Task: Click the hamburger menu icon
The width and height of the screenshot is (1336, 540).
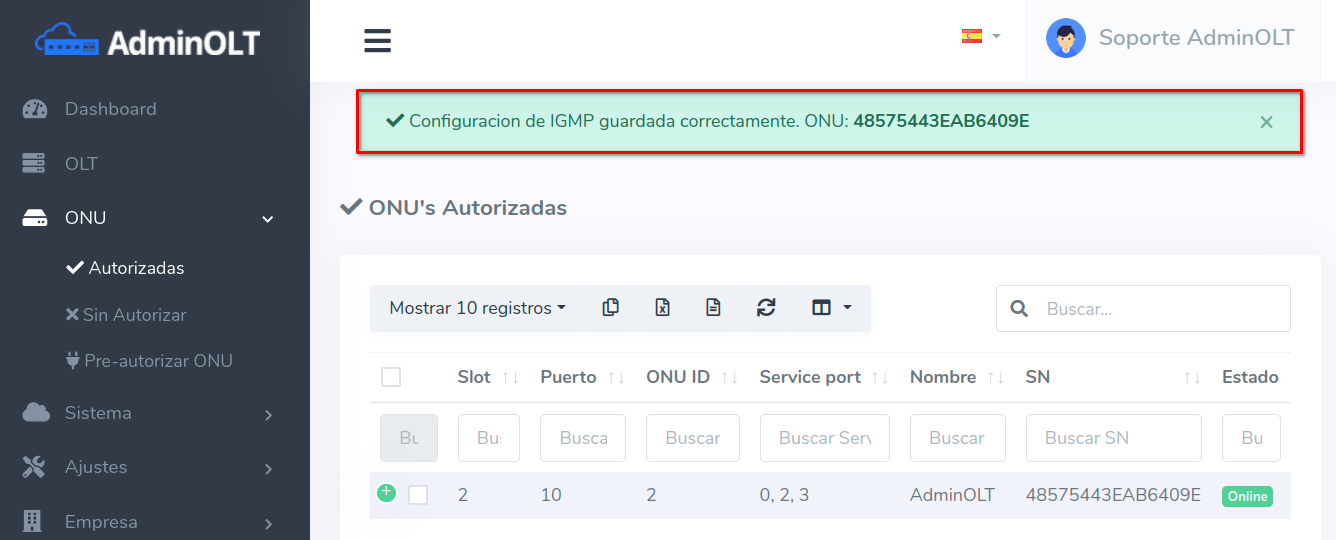Action: (x=377, y=41)
